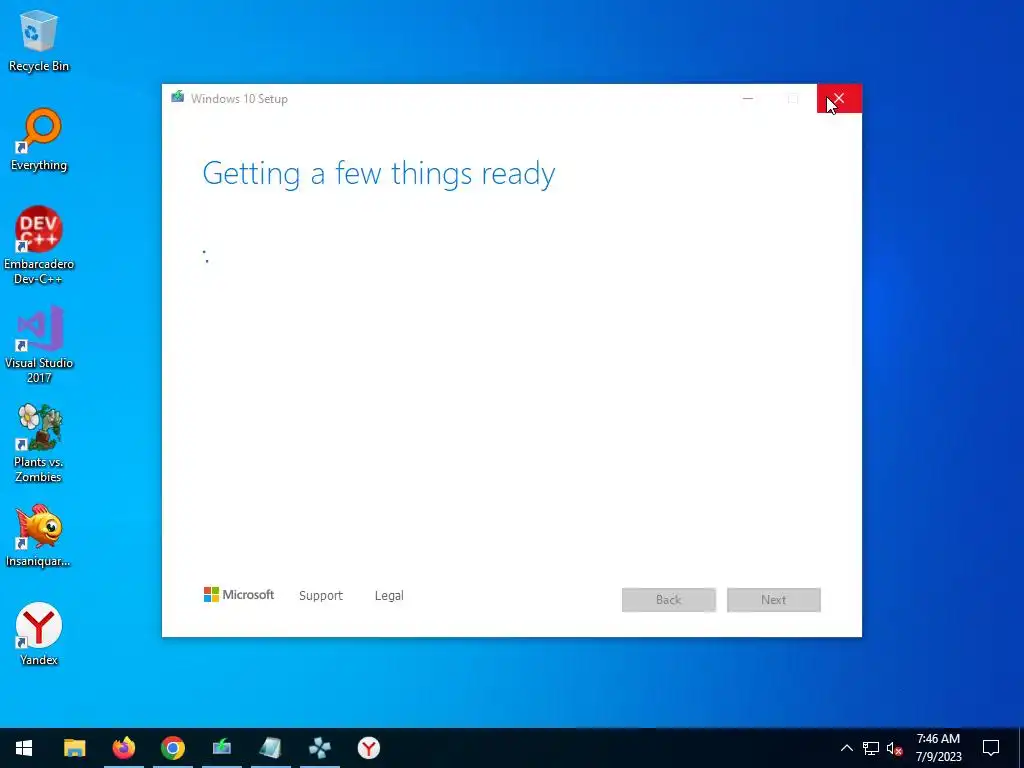Select the Everything search desktop shortcut
This screenshot has height=768, width=1024.
click(x=39, y=140)
